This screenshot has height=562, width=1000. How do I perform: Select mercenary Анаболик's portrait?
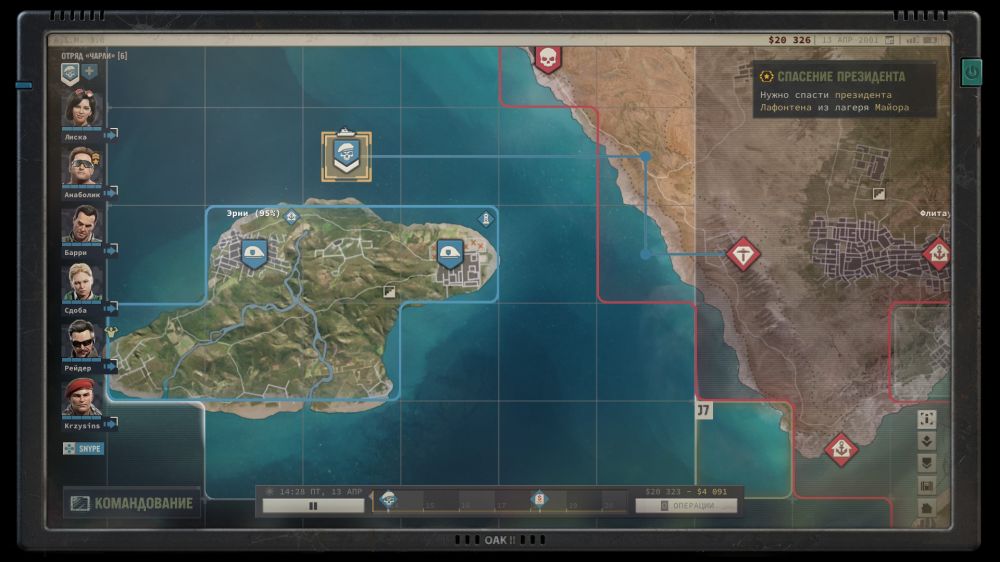tap(83, 166)
